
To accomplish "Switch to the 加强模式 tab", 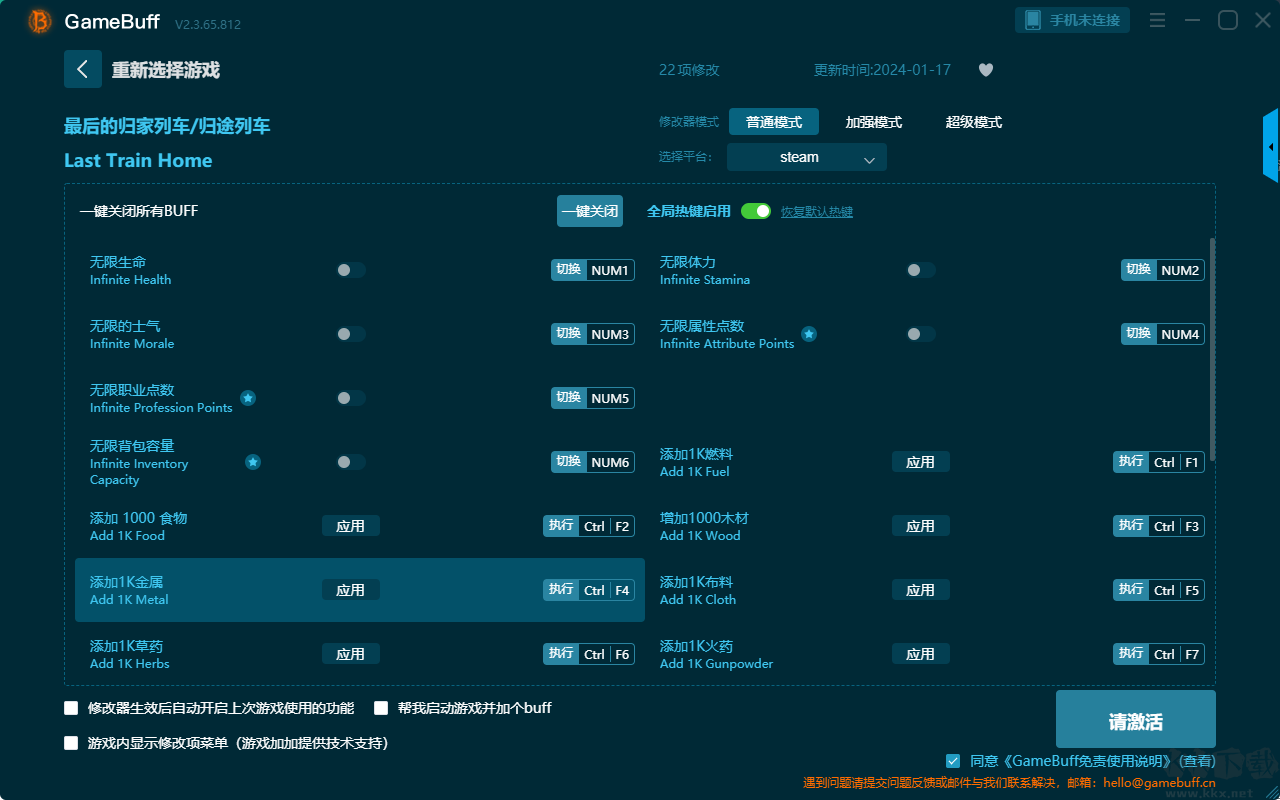I will pos(874,122).
